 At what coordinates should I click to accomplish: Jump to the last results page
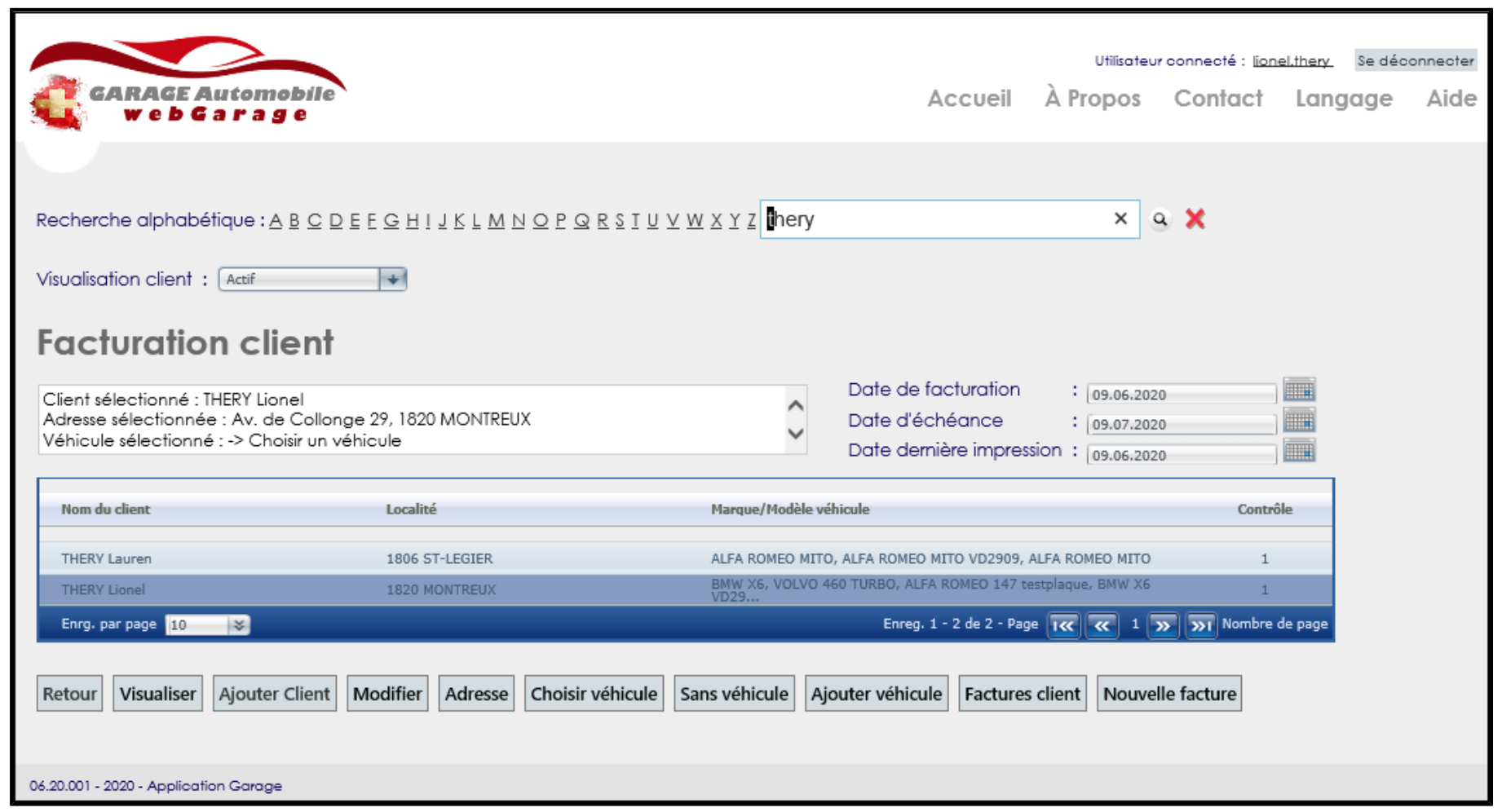click(1200, 625)
